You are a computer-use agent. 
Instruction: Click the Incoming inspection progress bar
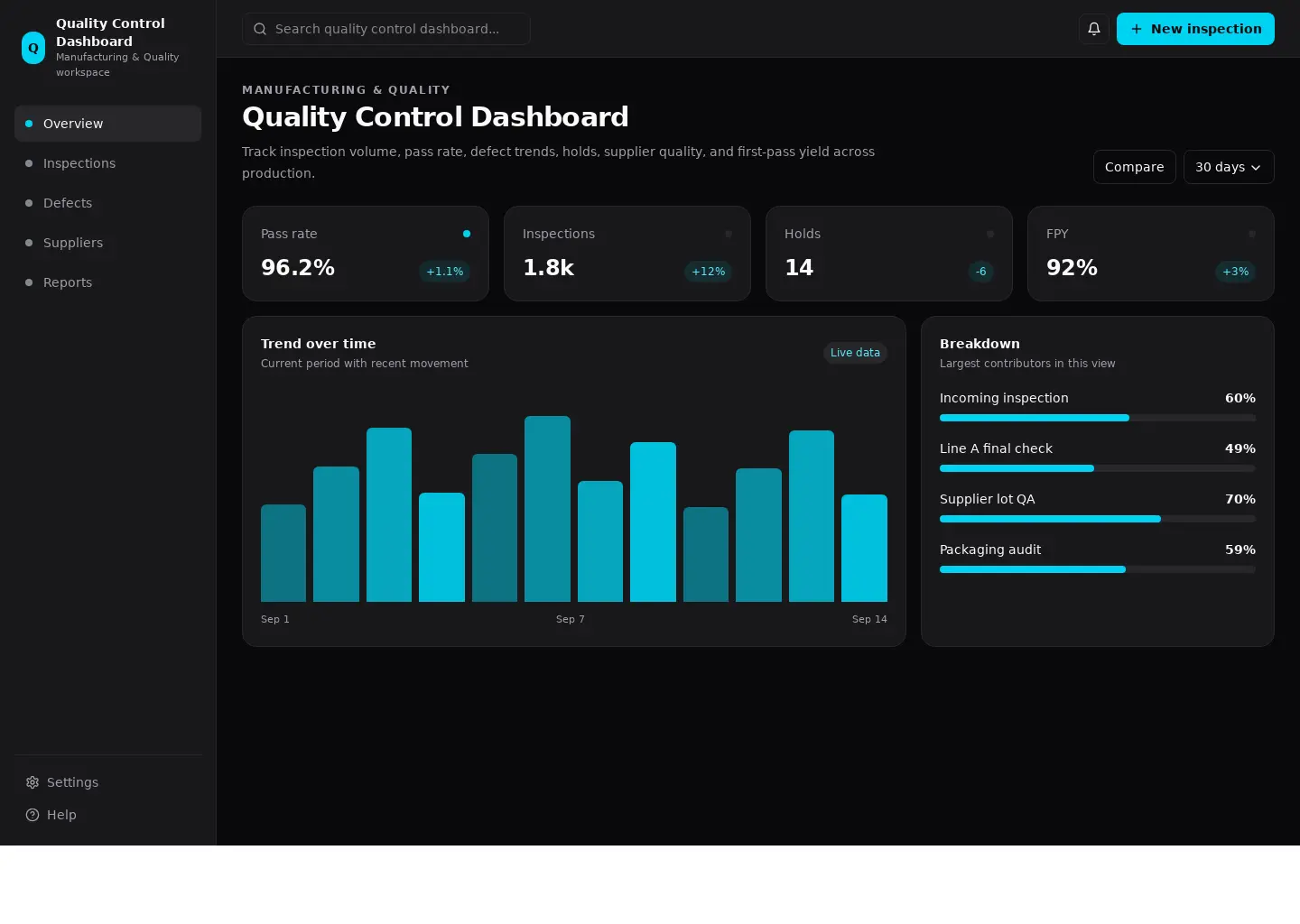pyautogui.click(x=1098, y=418)
